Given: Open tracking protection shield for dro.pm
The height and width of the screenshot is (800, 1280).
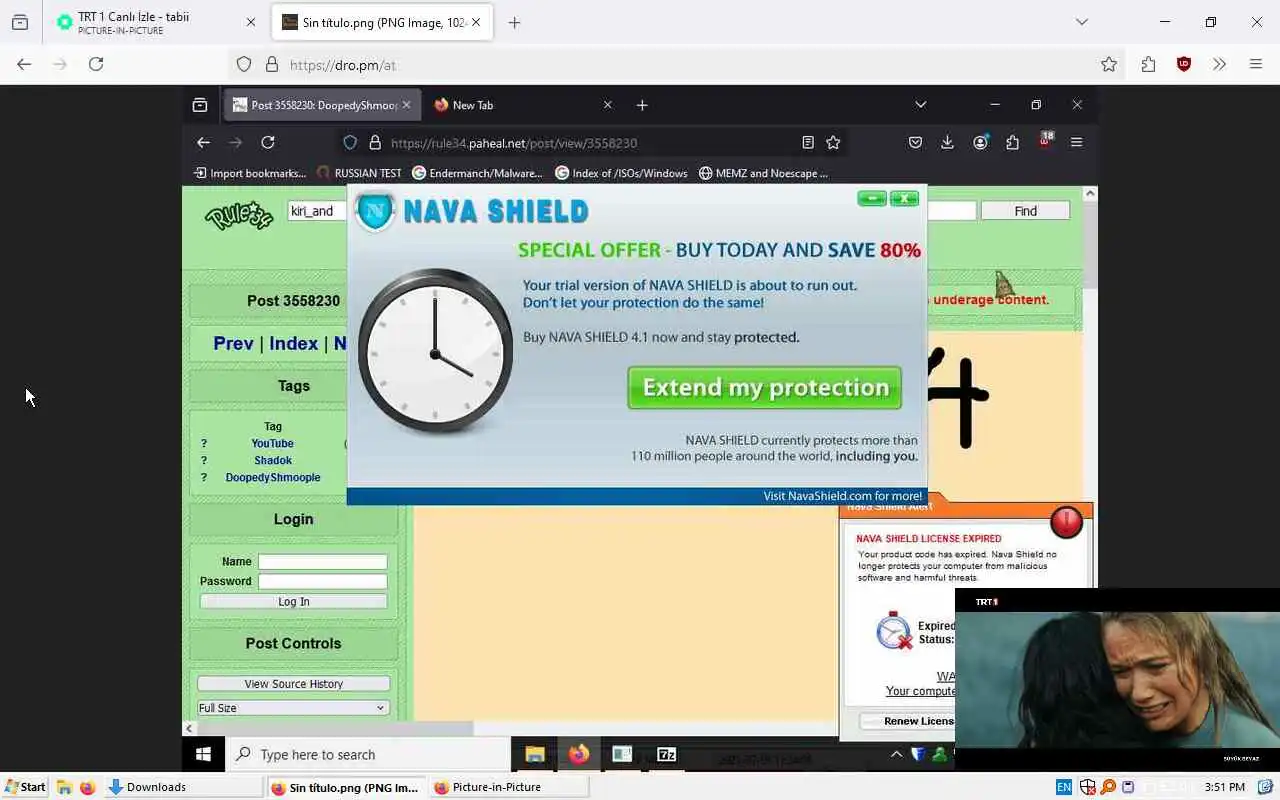Looking at the screenshot, I should pos(244,64).
